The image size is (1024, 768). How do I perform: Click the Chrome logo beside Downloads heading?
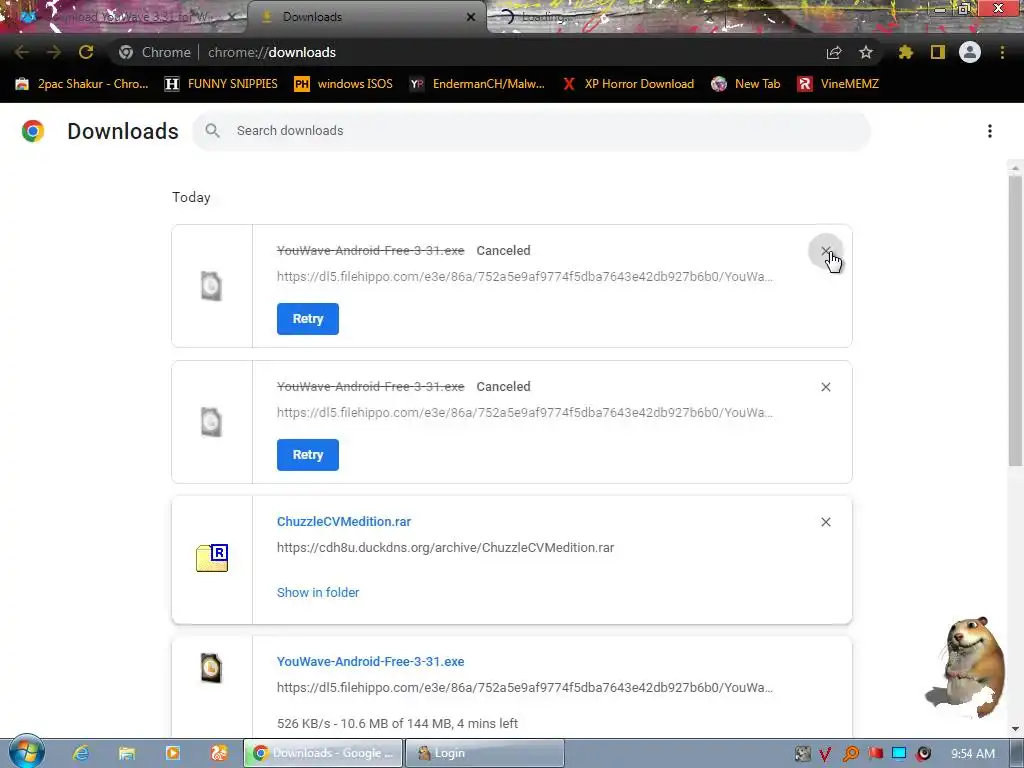(x=33, y=131)
